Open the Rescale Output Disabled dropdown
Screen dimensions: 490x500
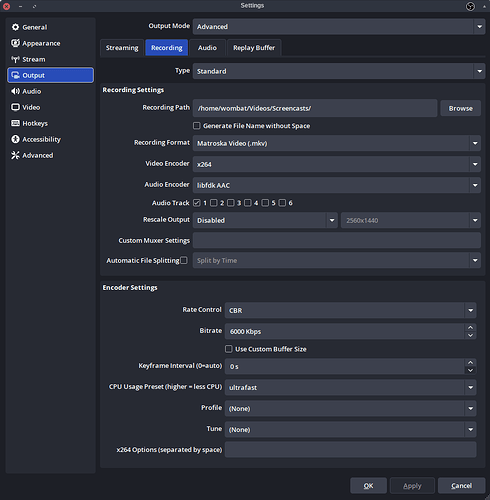click(x=265, y=220)
